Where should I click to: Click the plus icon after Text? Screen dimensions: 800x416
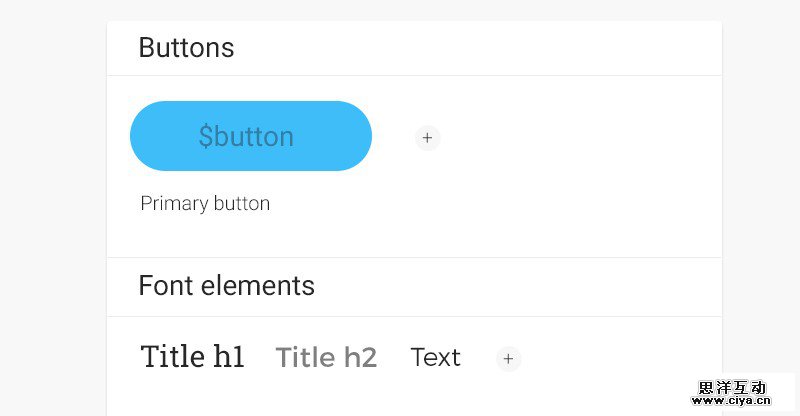pos(509,358)
